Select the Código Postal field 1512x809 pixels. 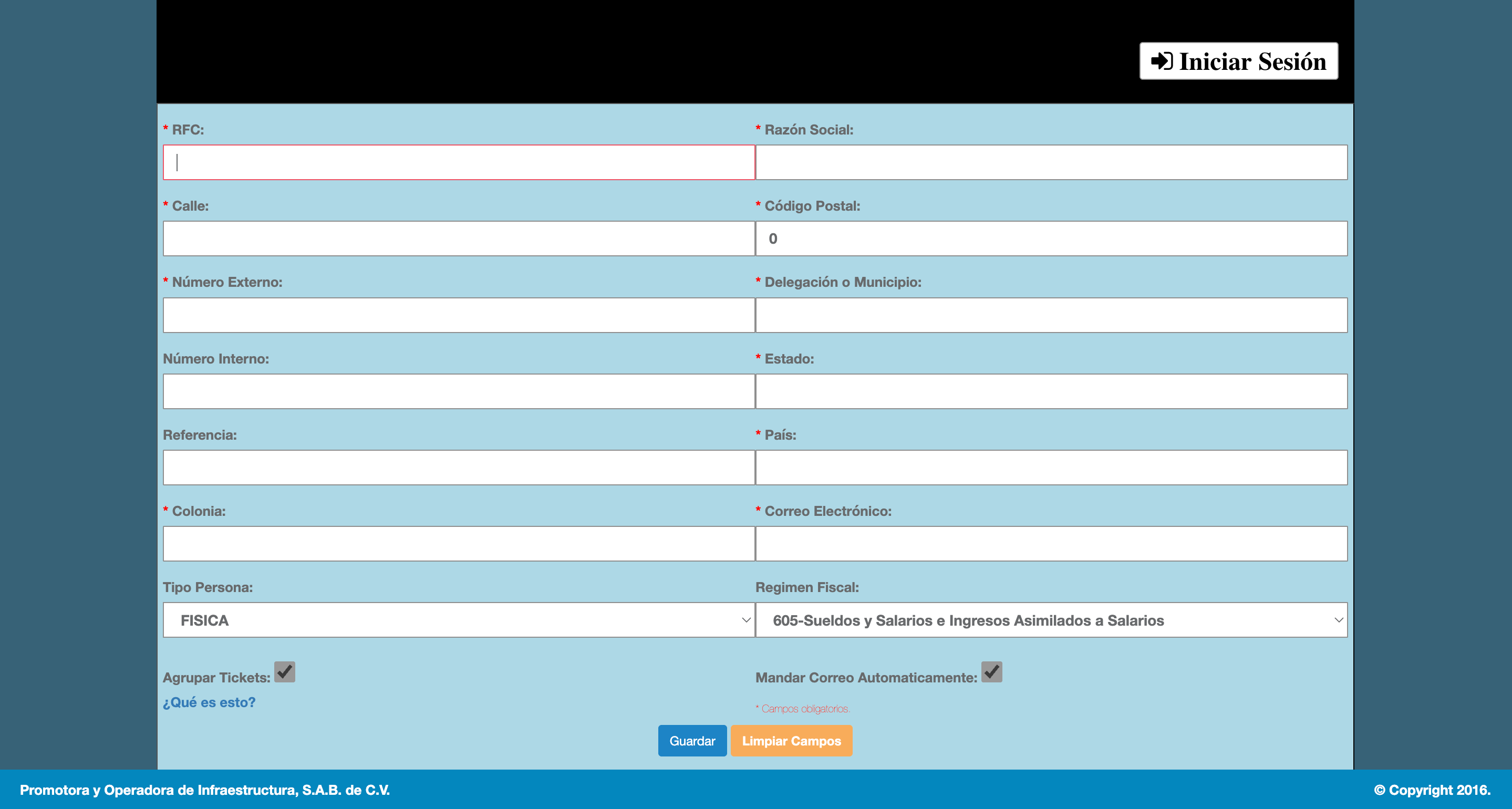[x=1051, y=238]
